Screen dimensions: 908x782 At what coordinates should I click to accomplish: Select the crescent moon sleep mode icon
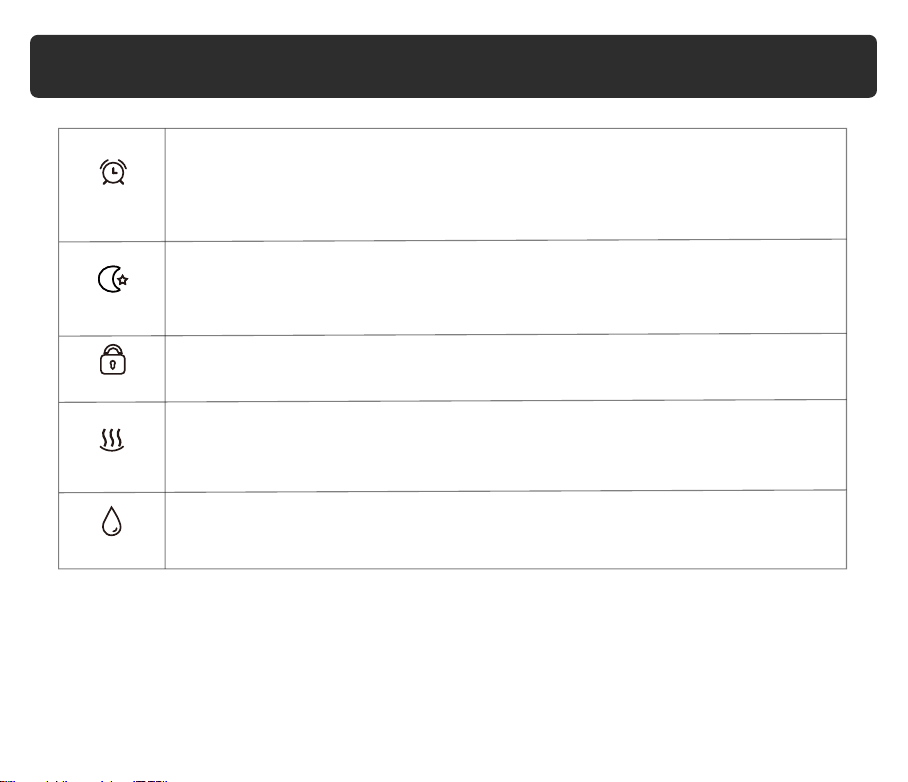click(113, 279)
